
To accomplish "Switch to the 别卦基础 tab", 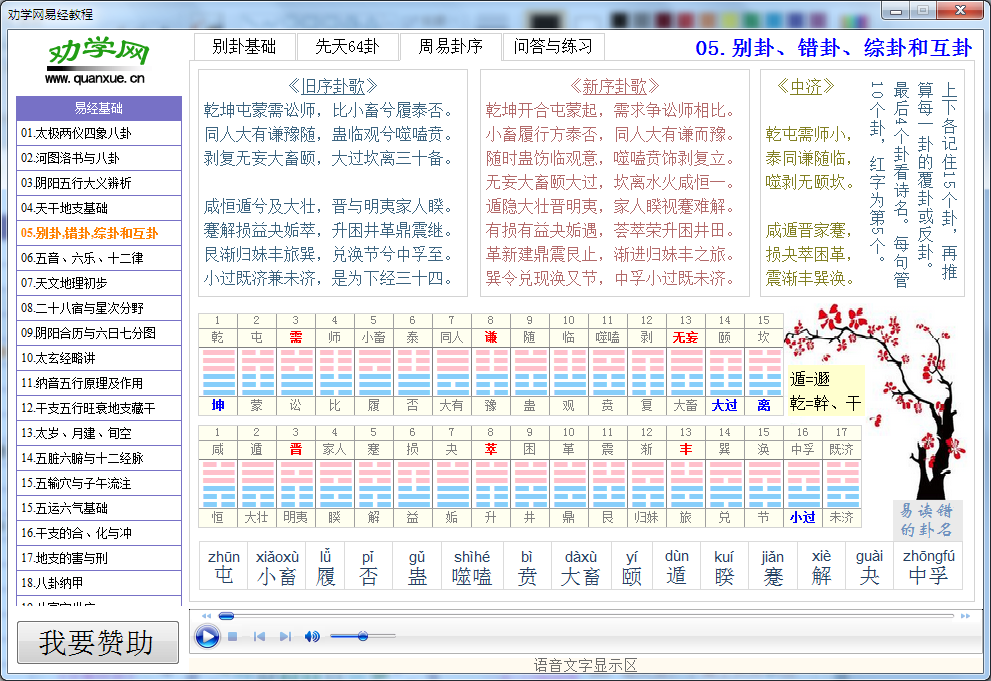I will point(245,46).
